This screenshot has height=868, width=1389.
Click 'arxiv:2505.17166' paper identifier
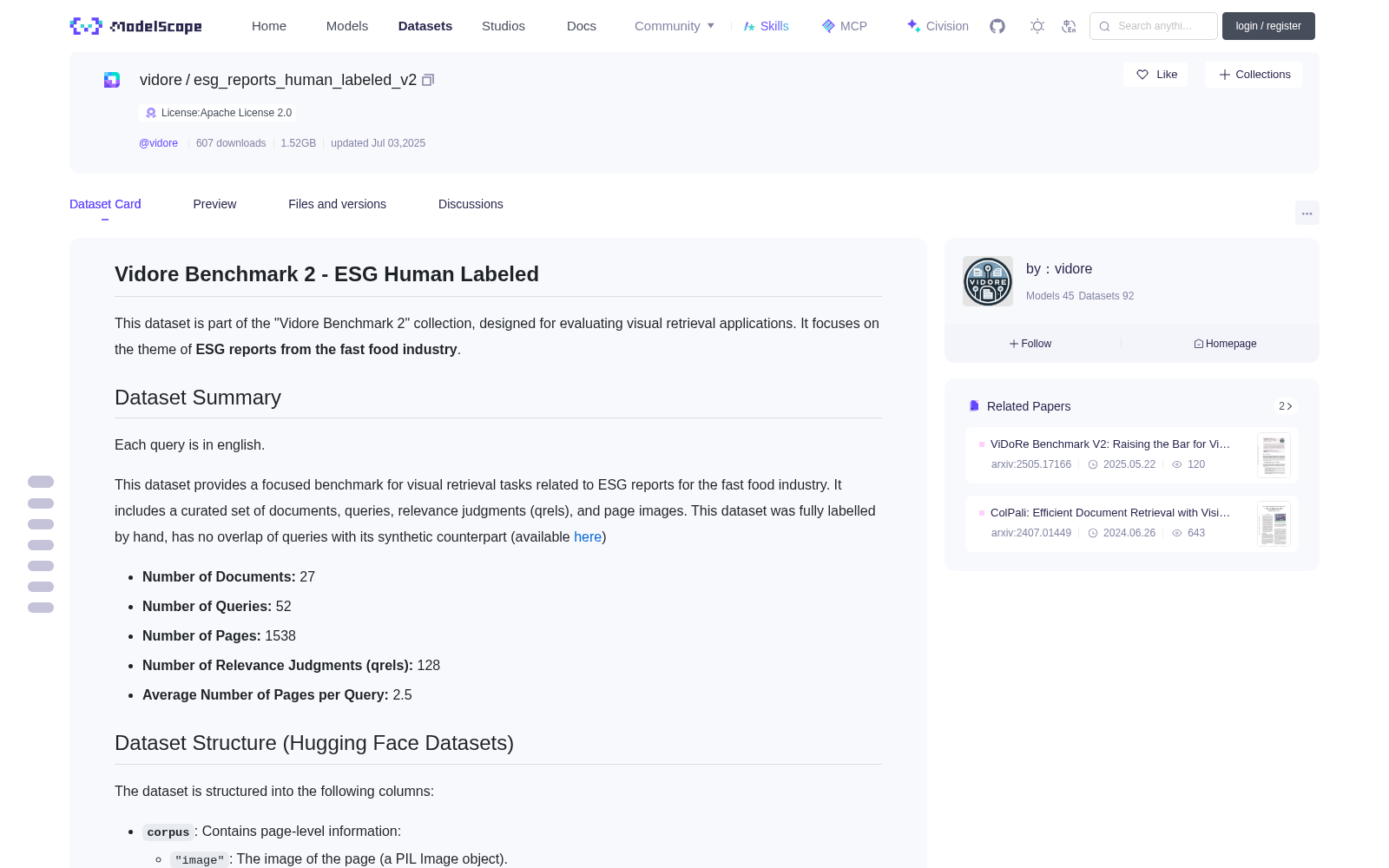pyautogui.click(x=1031, y=464)
